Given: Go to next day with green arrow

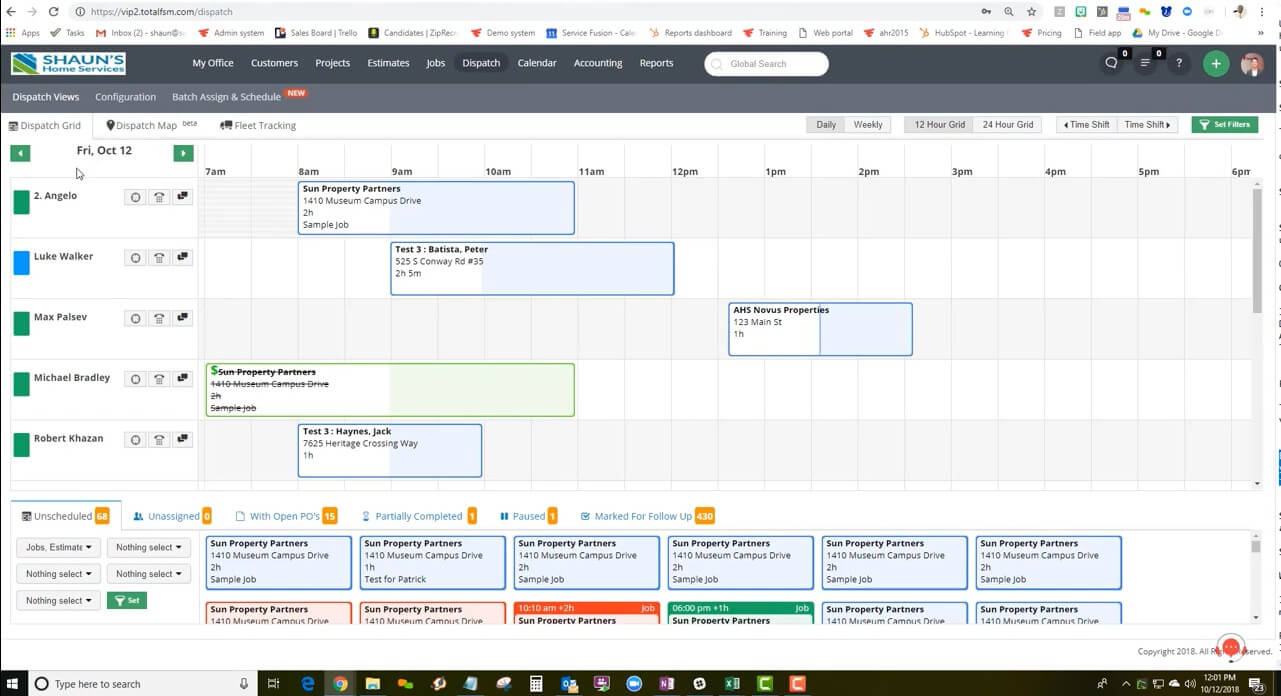Looking at the screenshot, I should (x=183, y=153).
